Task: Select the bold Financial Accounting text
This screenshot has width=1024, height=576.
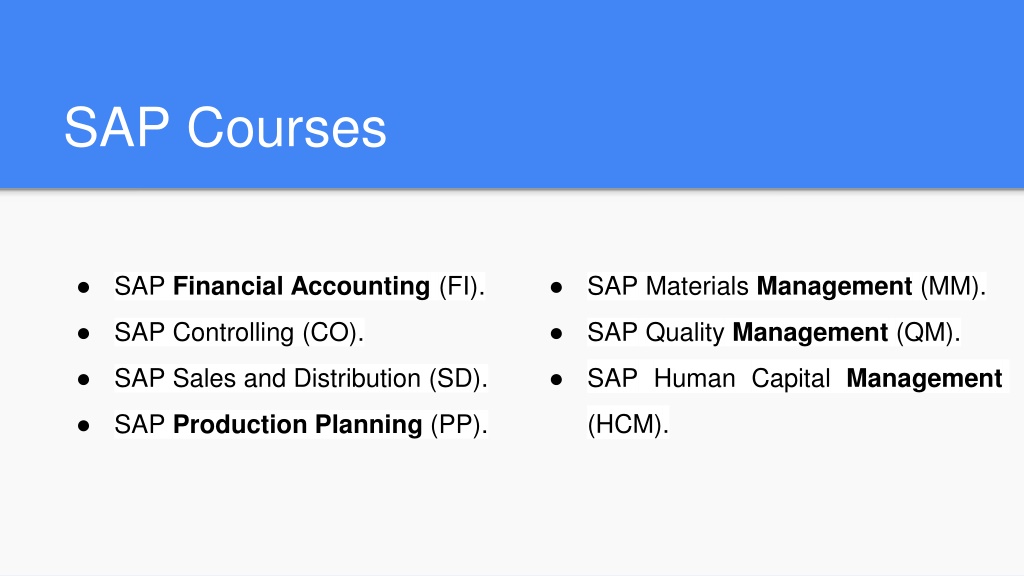Action: pyautogui.click(x=302, y=287)
